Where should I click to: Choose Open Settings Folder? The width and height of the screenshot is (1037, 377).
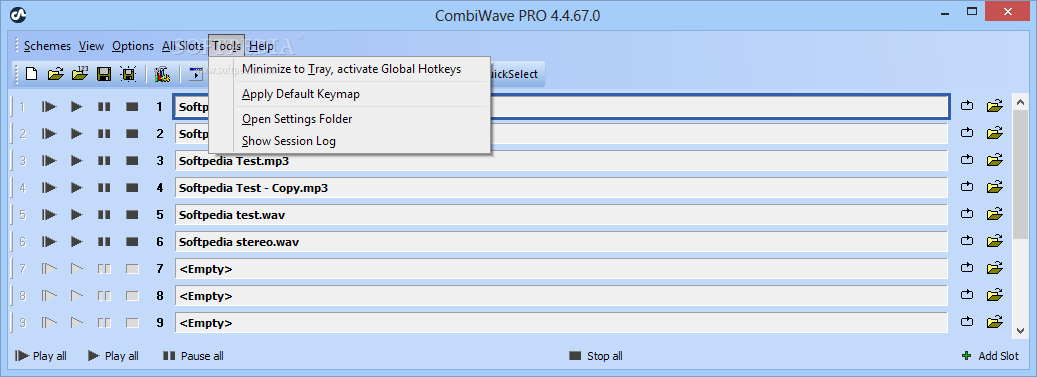(x=351, y=119)
